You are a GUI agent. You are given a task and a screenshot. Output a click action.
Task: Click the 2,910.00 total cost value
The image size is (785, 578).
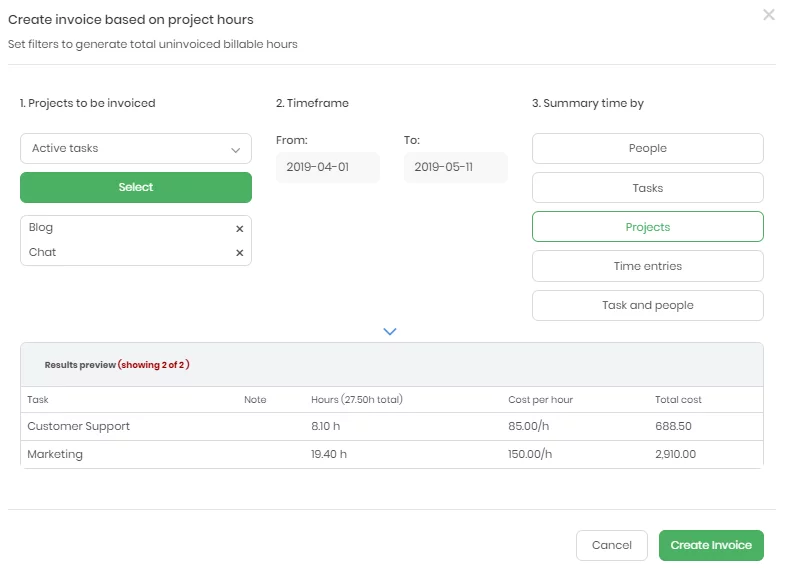tap(675, 454)
